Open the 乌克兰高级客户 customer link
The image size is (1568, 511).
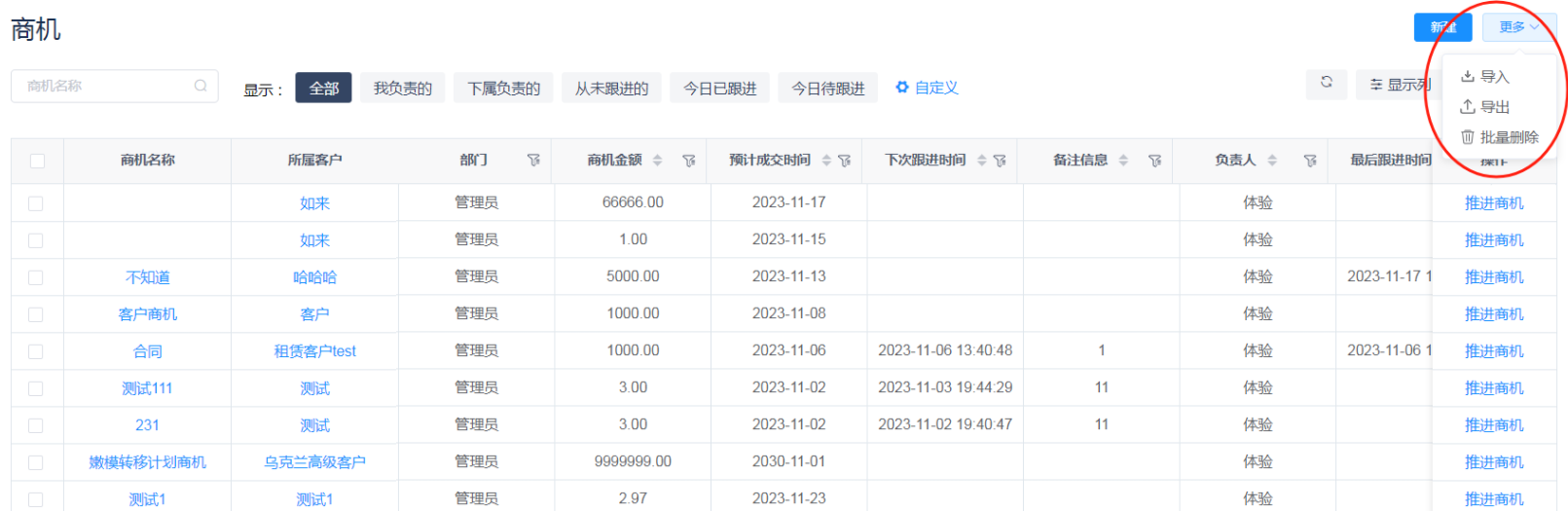click(314, 462)
